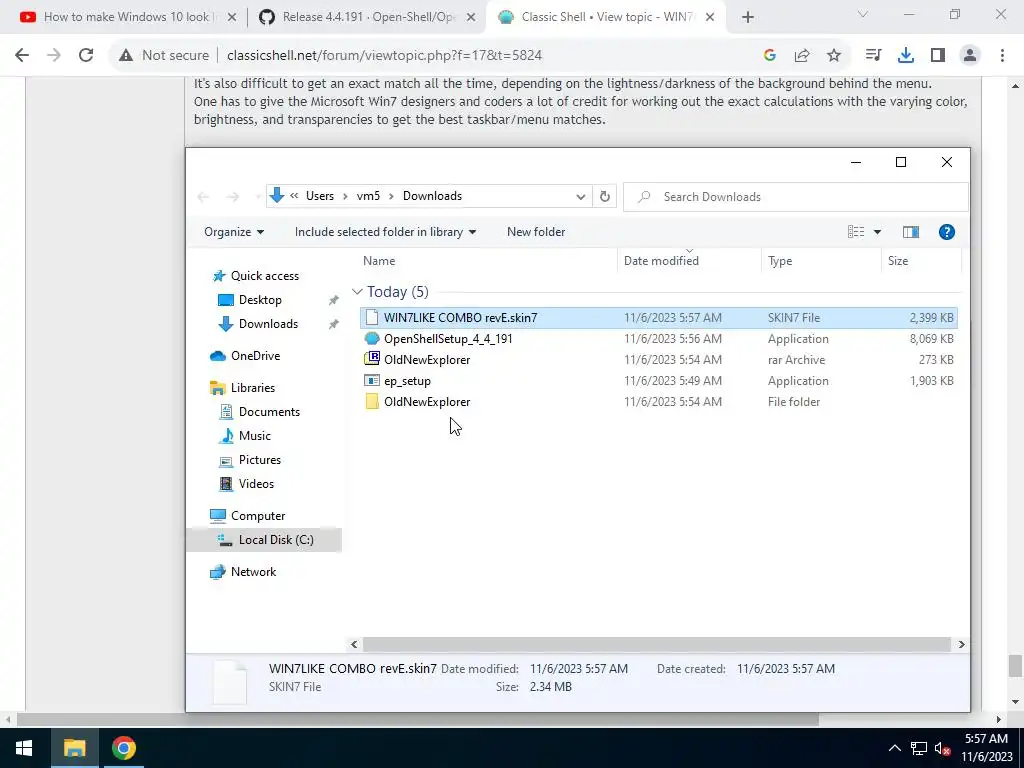Open OneDrive in navigation pane
The height and width of the screenshot is (768, 1024).
coord(255,356)
